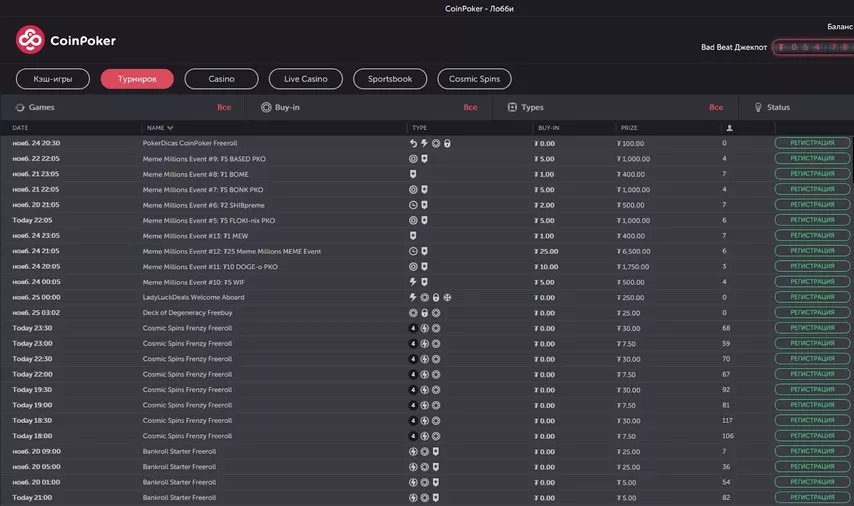Sort by the TYPE column header
Screen dimensions: 854x506
(x=419, y=128)
